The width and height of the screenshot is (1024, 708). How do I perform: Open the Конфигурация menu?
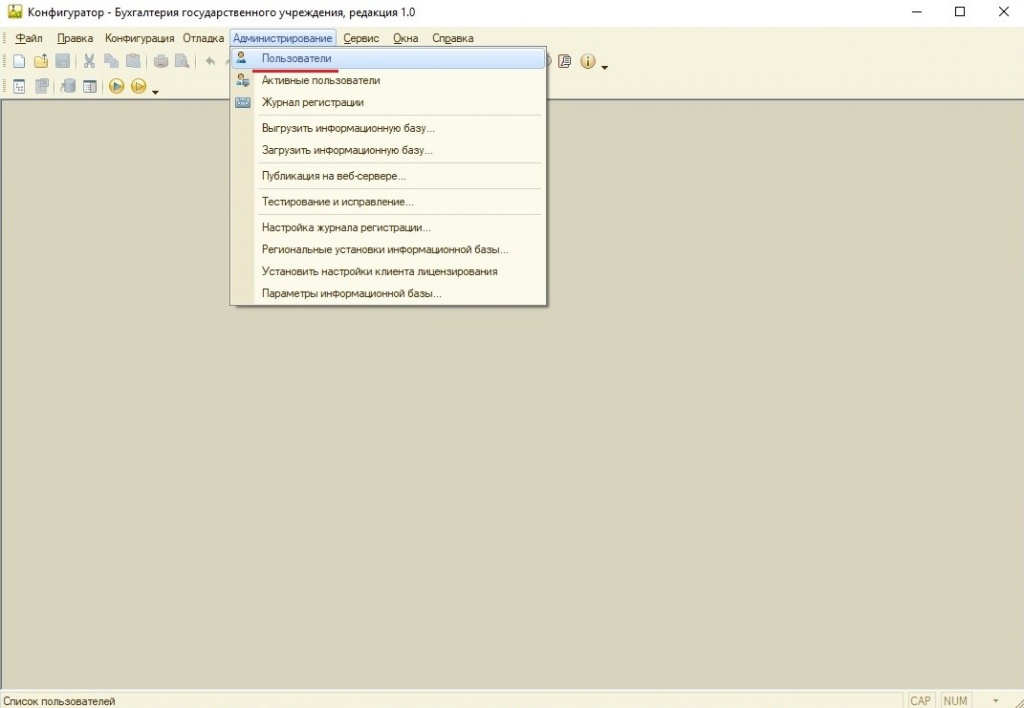[x=140, y=38]
